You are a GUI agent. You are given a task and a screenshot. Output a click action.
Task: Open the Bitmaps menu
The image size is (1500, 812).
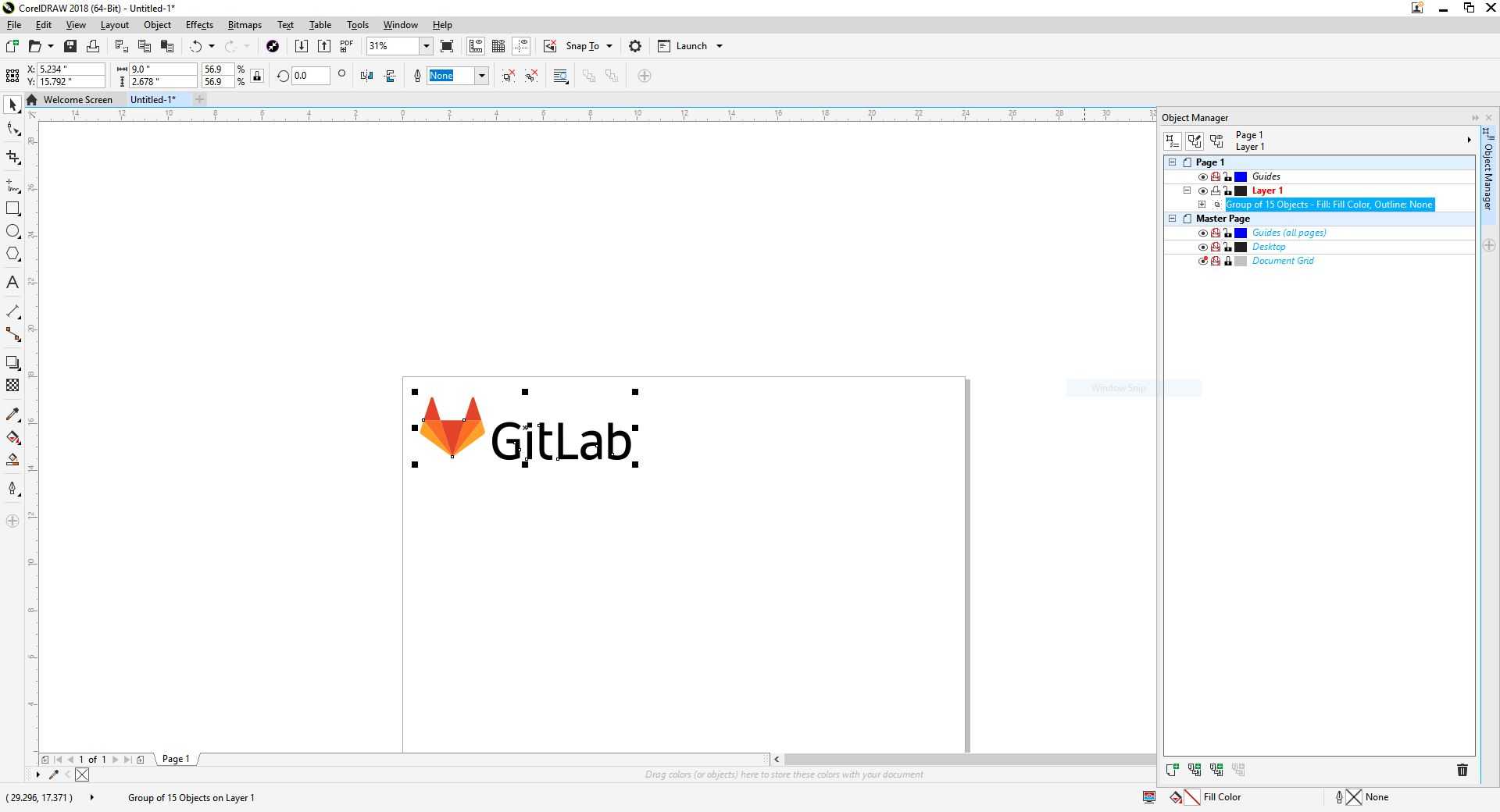(x=245, y=25)
